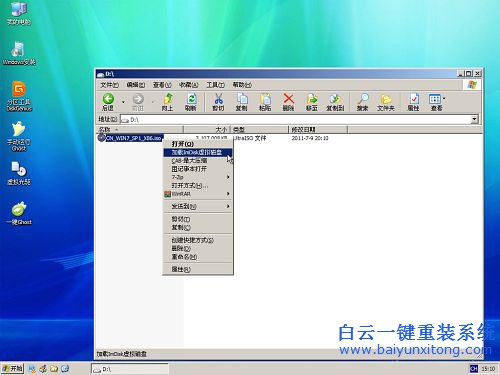Select 打开方式(H)... in context menu
This screenshot has height=375, width=500.
coord(197,185)
